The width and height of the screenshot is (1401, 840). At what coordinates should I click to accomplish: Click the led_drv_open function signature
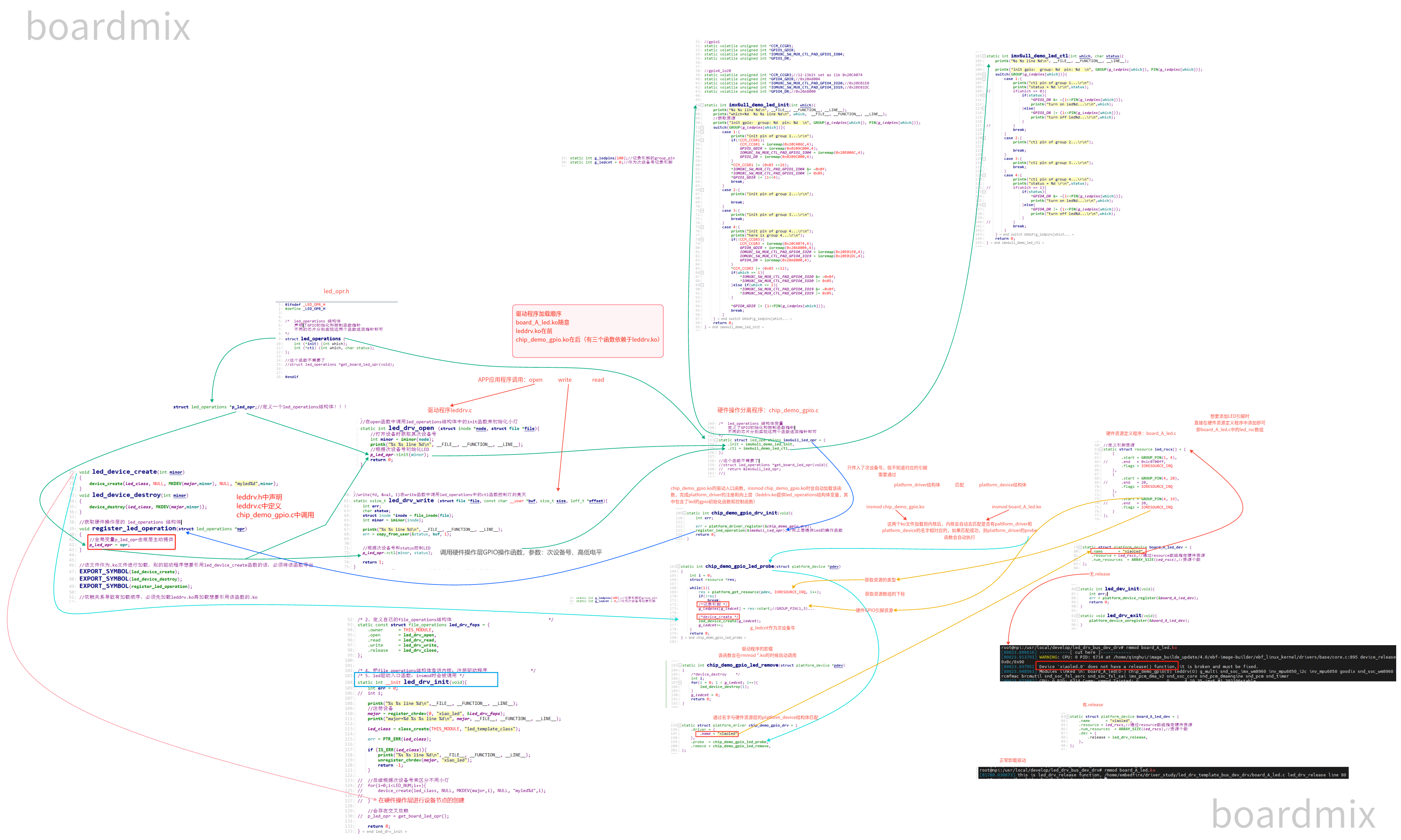pyautogui.click(x=450, y=428)
